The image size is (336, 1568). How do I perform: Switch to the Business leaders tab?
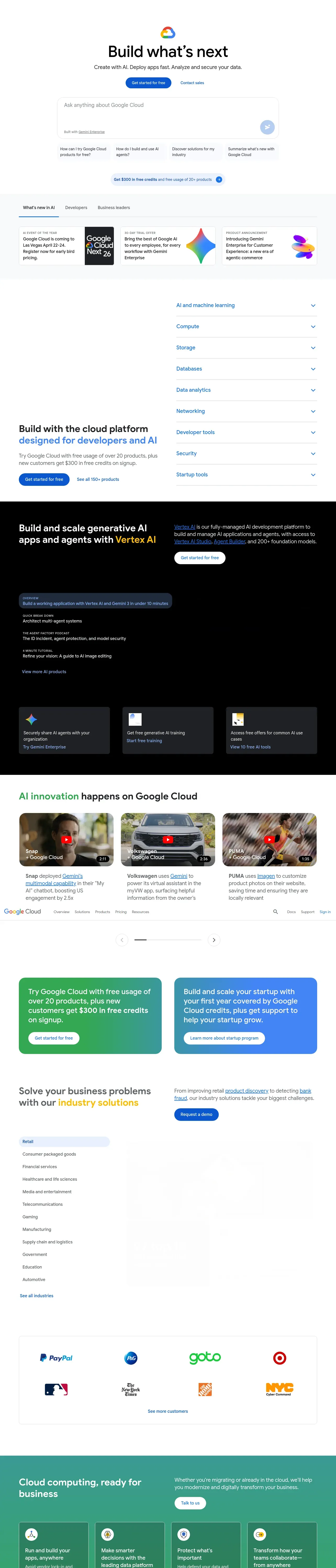(x=114, y=207)
